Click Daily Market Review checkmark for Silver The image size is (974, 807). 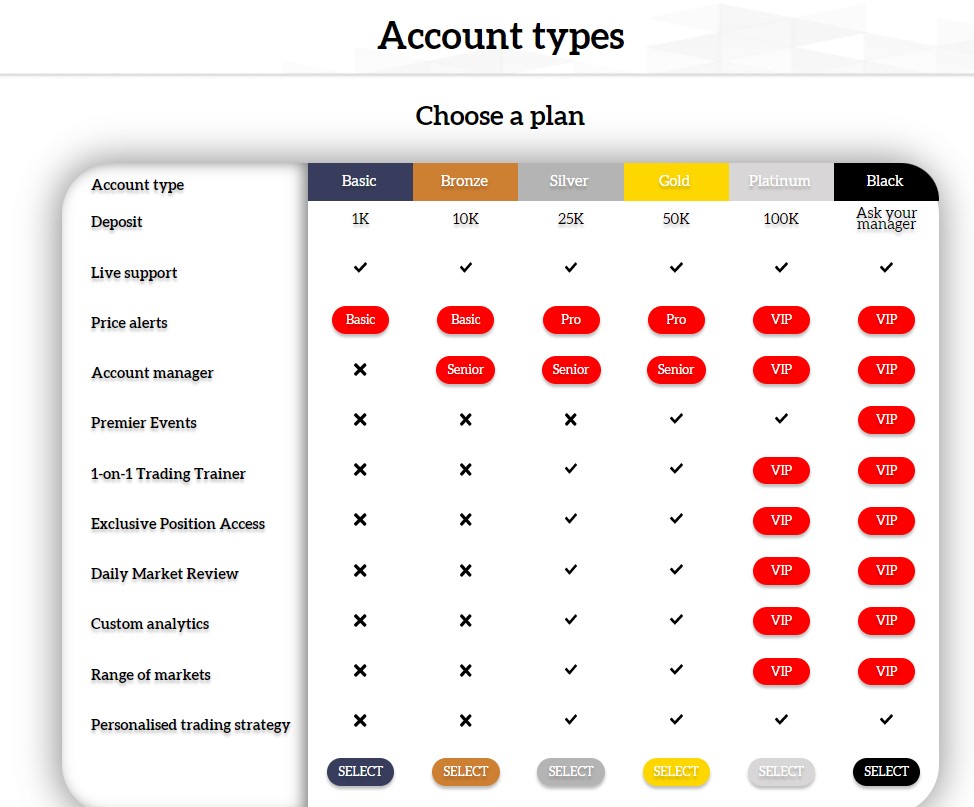[x=571, y=569]
